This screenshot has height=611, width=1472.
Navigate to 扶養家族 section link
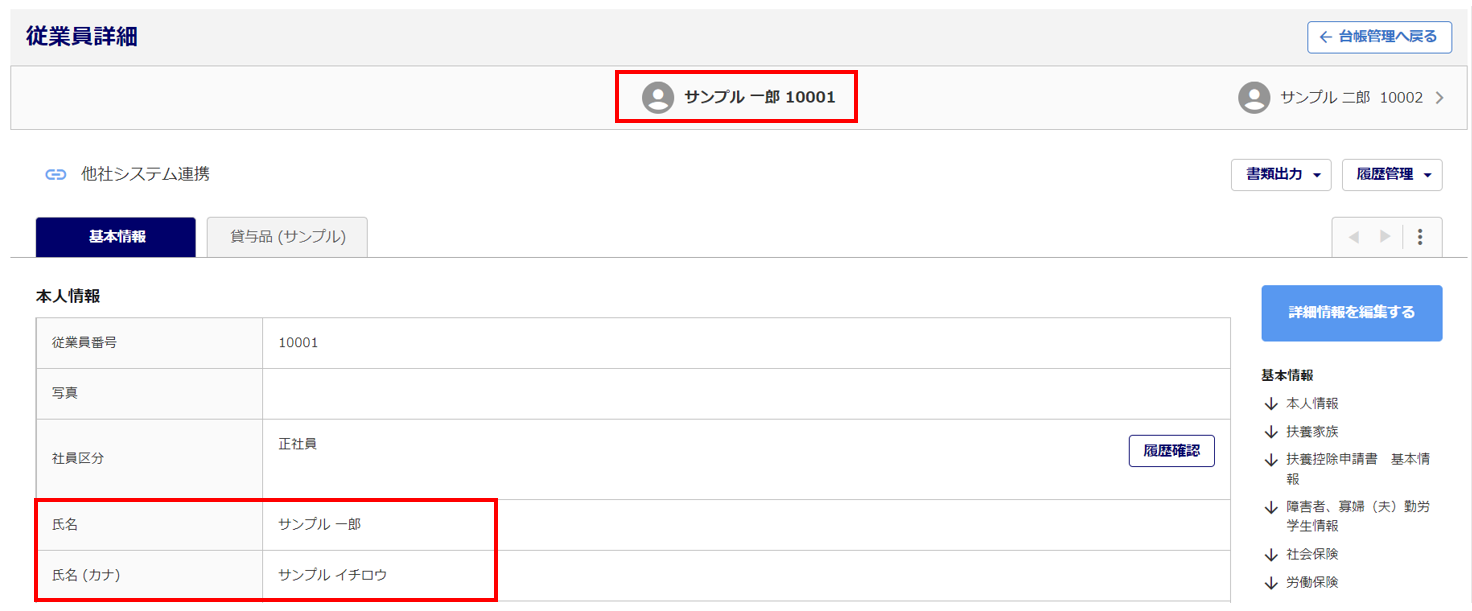1311,432
